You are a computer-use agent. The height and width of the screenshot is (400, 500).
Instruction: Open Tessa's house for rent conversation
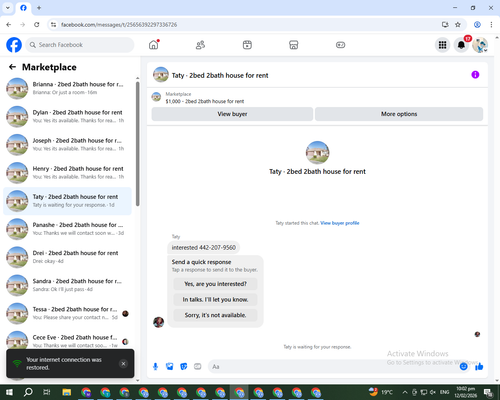click(x=67, y=313)
